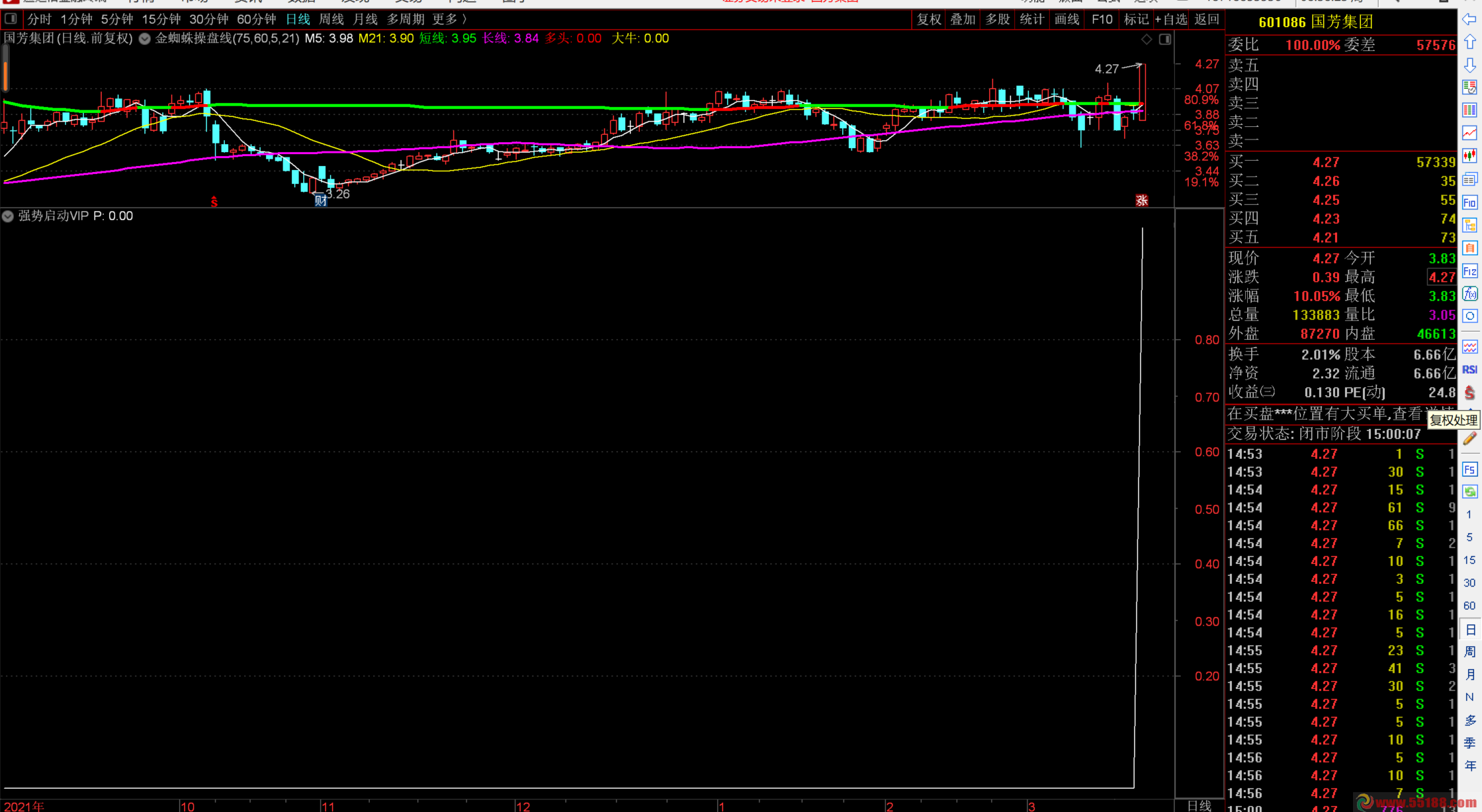Click the F10 toolbar button
The width and height of the screenshot is (1482, 812).
click(x=1102, y=19)
